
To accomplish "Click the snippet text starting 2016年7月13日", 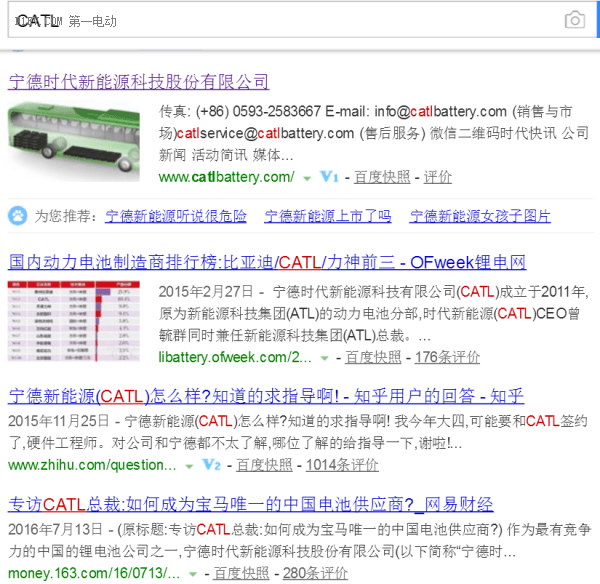I will [x=299, y=541].
